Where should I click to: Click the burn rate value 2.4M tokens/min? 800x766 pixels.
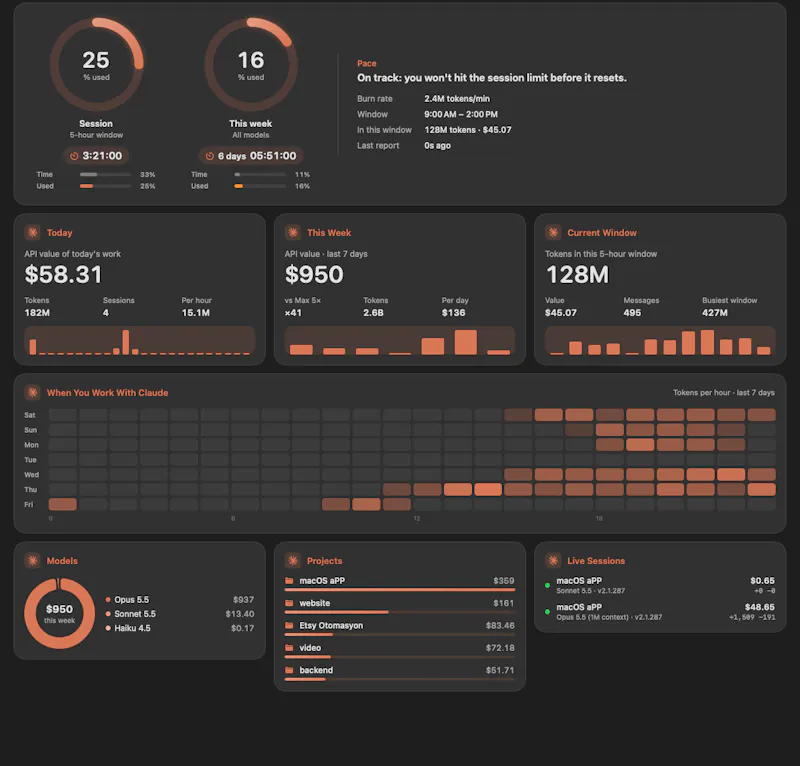tap(457, 98)
